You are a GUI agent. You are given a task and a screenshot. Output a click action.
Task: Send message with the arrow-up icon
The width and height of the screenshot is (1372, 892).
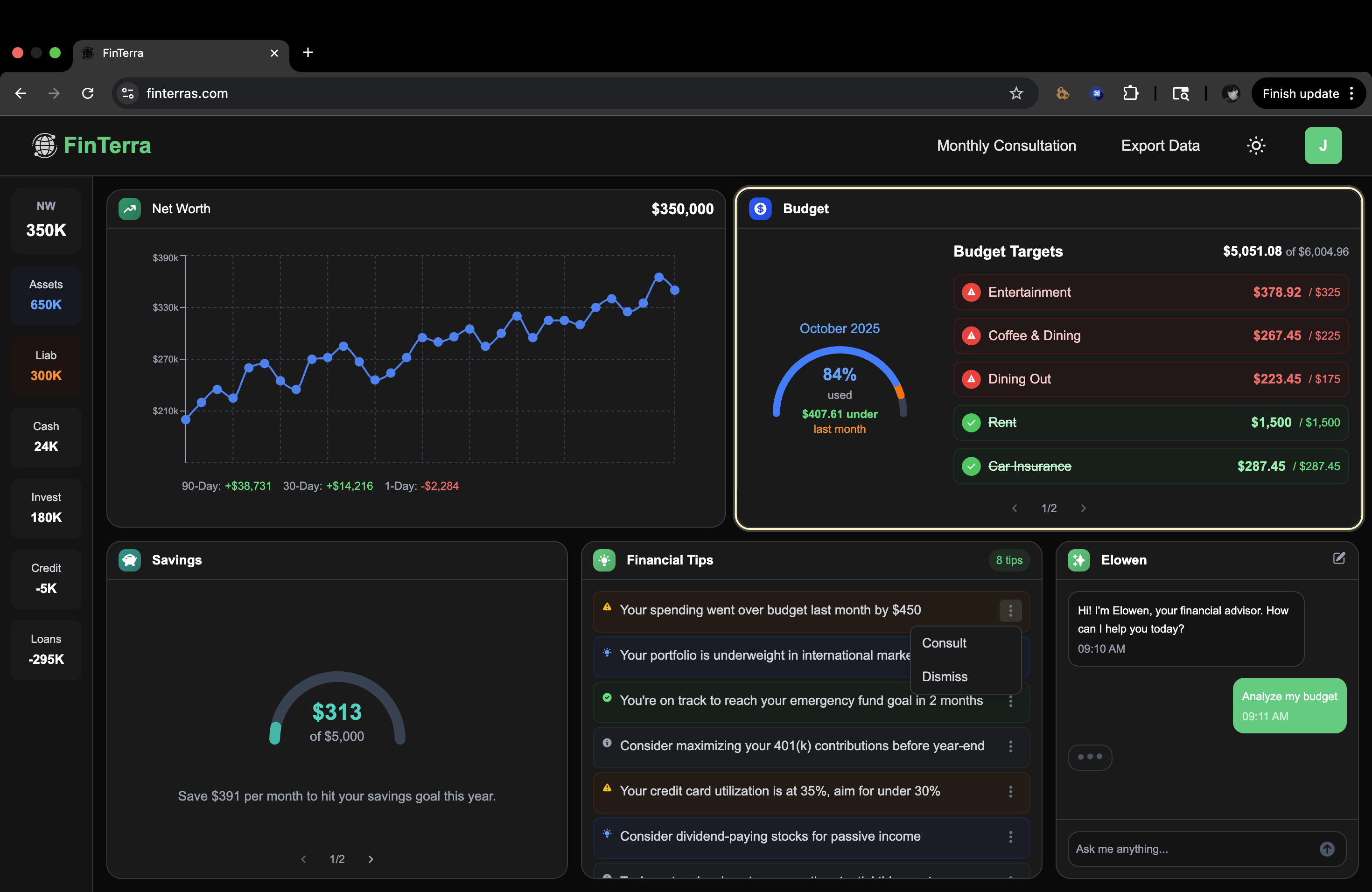(1326, 849)
